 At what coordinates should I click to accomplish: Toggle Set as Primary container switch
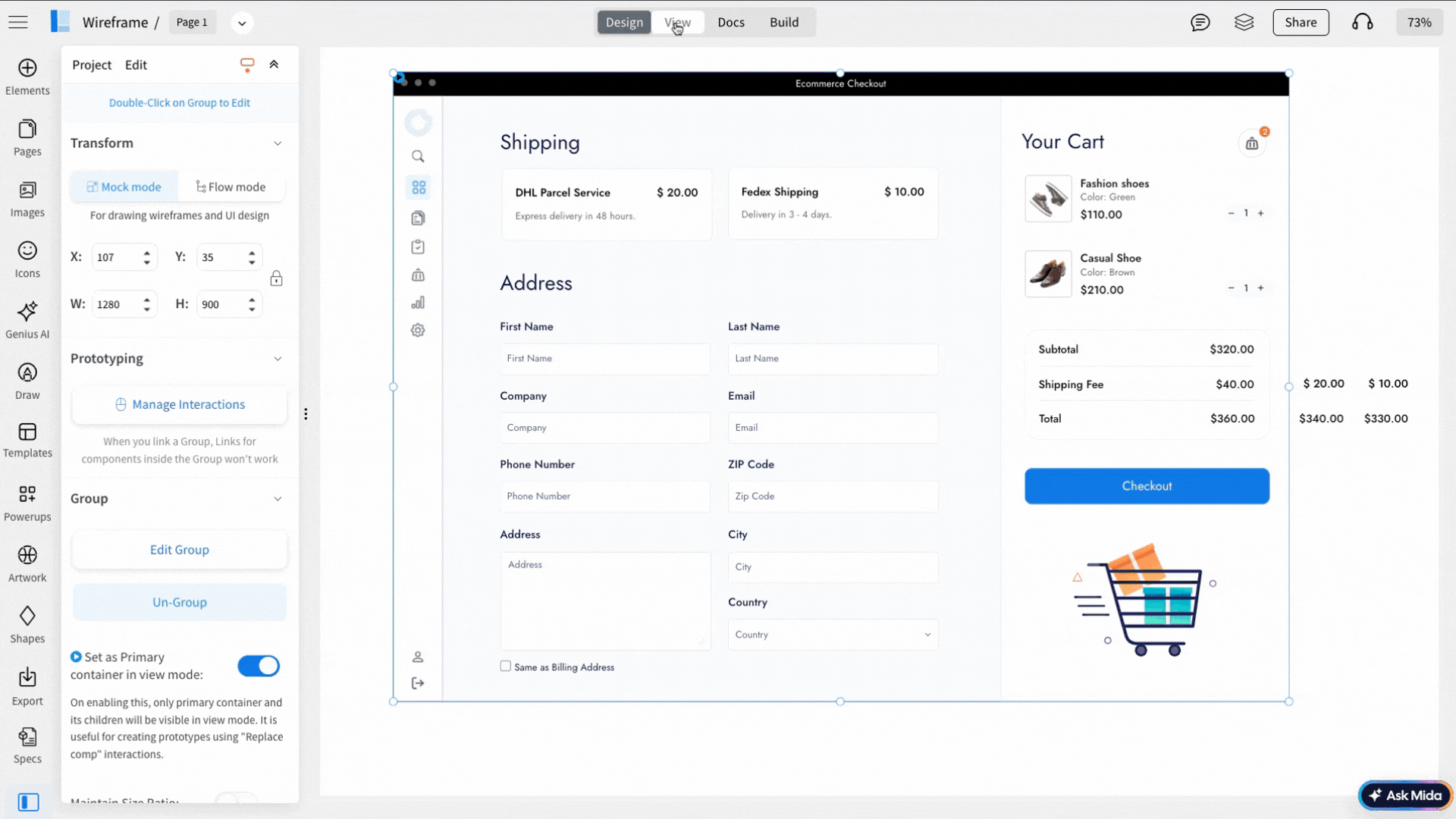tap(259, 666)
